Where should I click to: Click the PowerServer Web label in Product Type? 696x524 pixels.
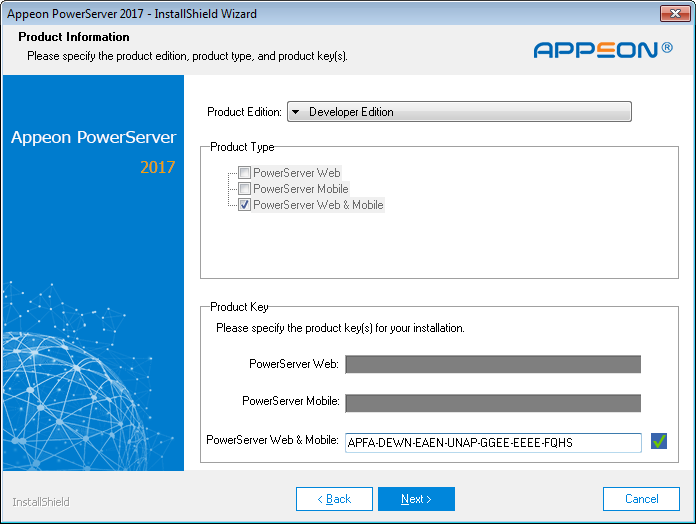coord(297,173)
